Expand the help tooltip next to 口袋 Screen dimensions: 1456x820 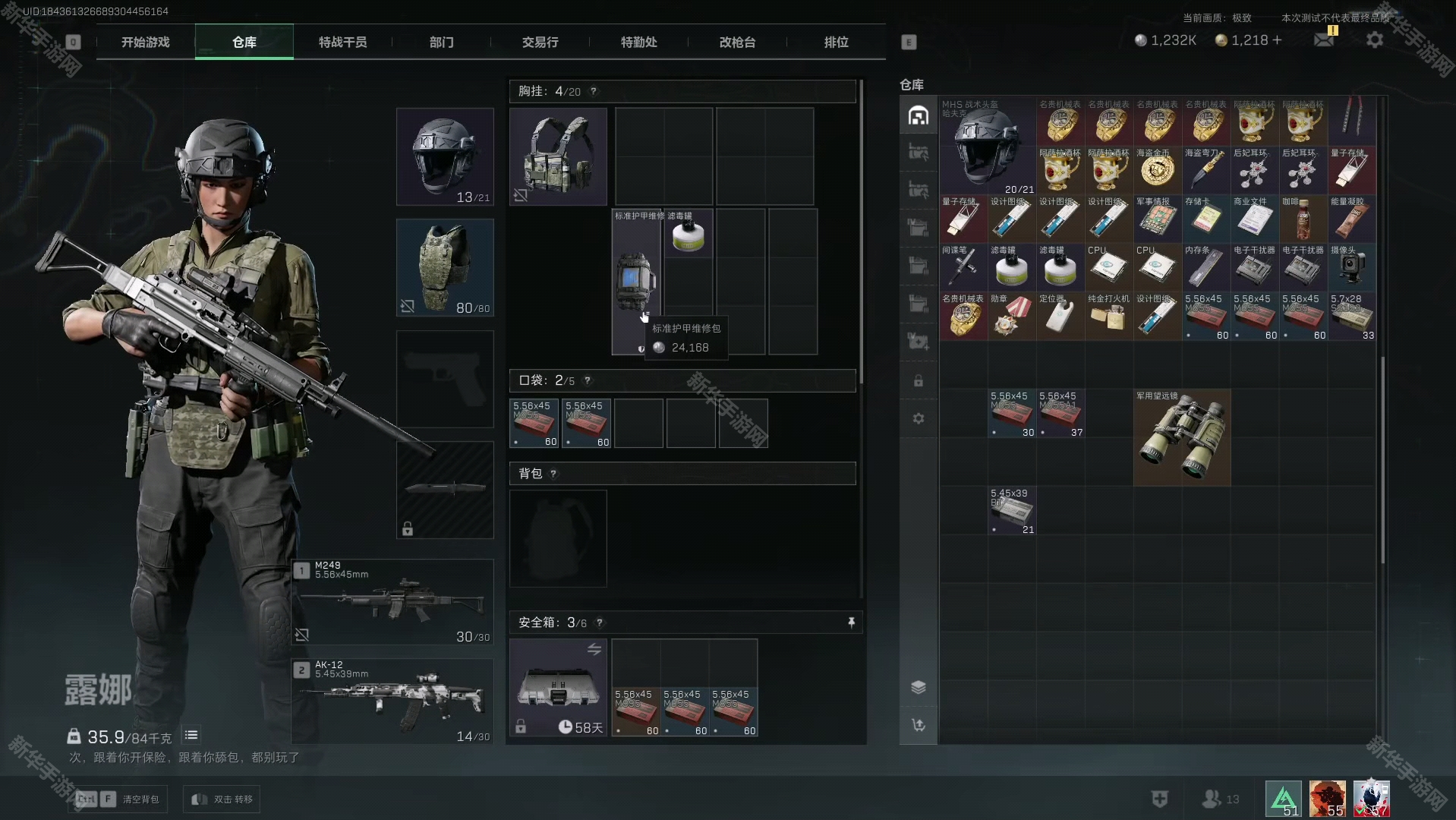point(588,380)
